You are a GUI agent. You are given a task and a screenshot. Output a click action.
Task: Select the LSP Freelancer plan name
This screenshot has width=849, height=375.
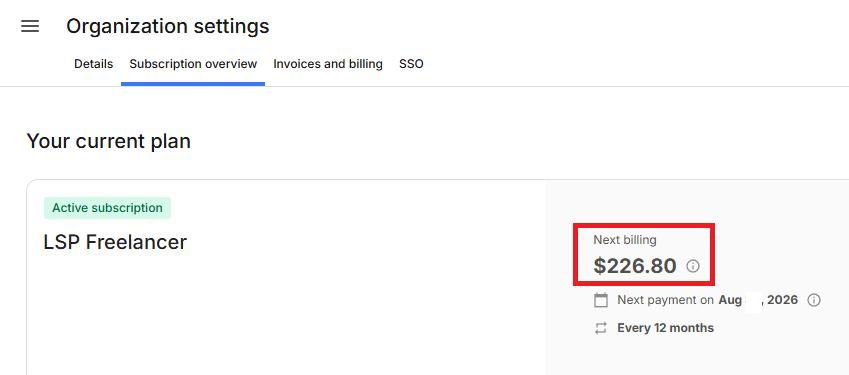point(115,242)
